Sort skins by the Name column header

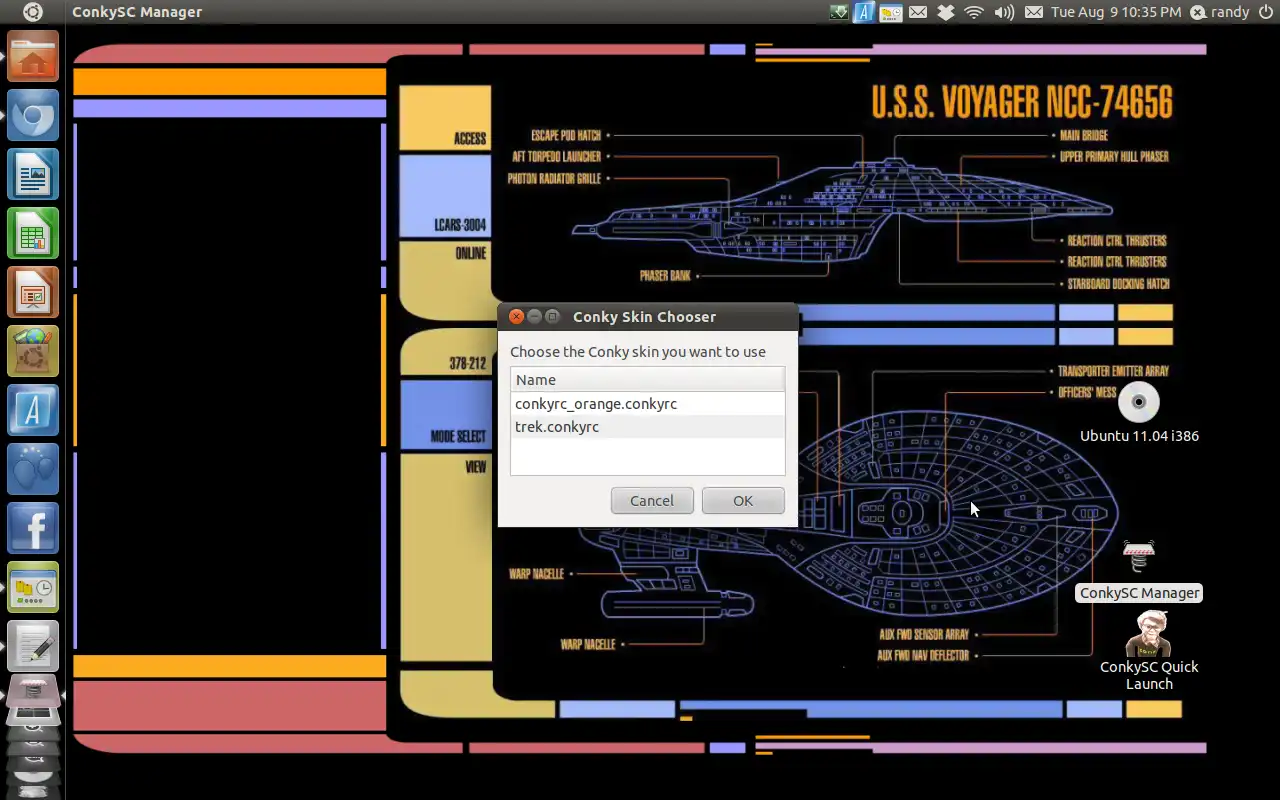click(648, 380)
